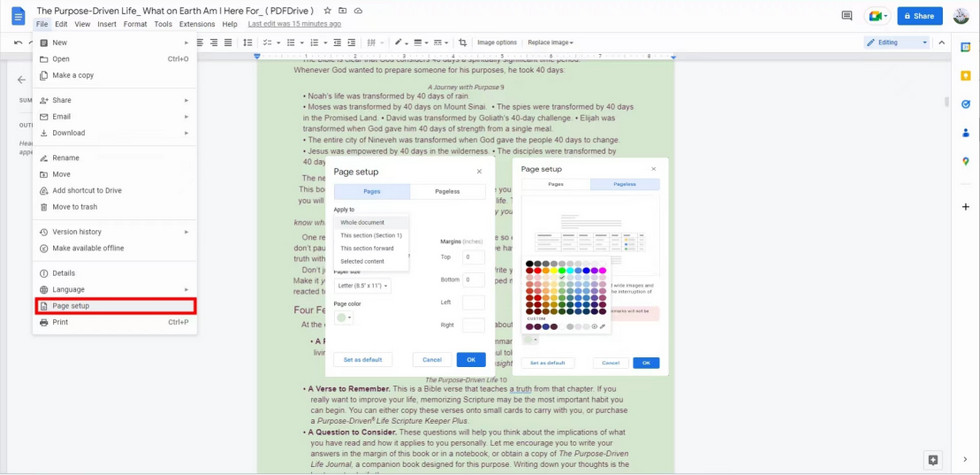Click the move-to-folder icon beside title
Image resolution: width=980 pixels, height=475 pixels.
pos(342,11)
